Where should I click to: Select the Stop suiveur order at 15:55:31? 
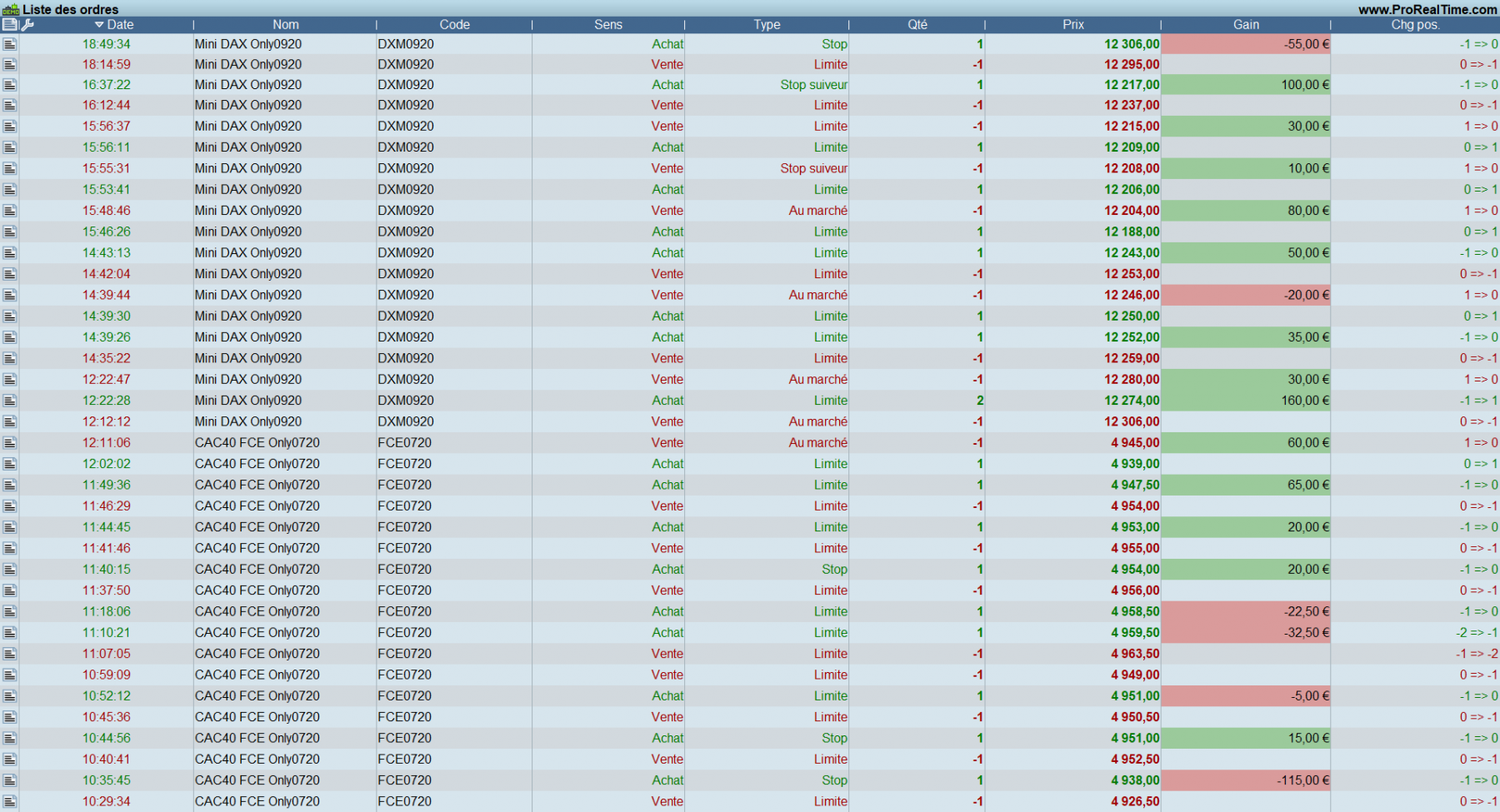pos(813,168)
